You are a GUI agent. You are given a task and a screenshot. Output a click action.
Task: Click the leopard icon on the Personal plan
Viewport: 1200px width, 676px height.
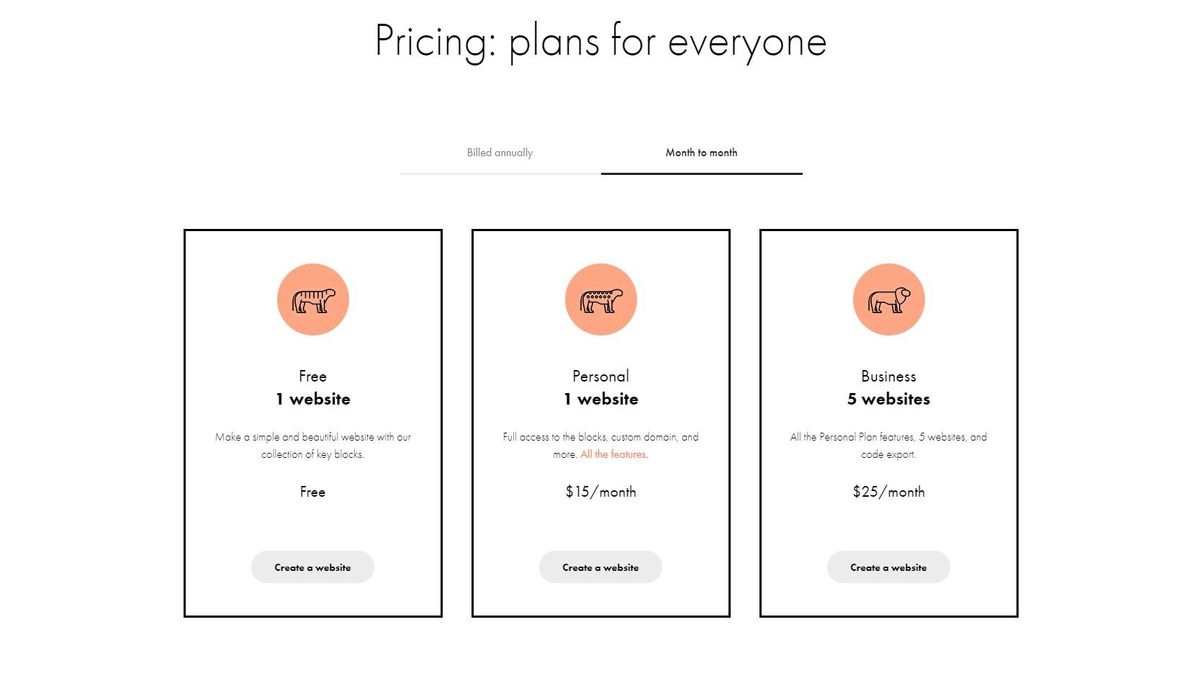coord(600,298)
